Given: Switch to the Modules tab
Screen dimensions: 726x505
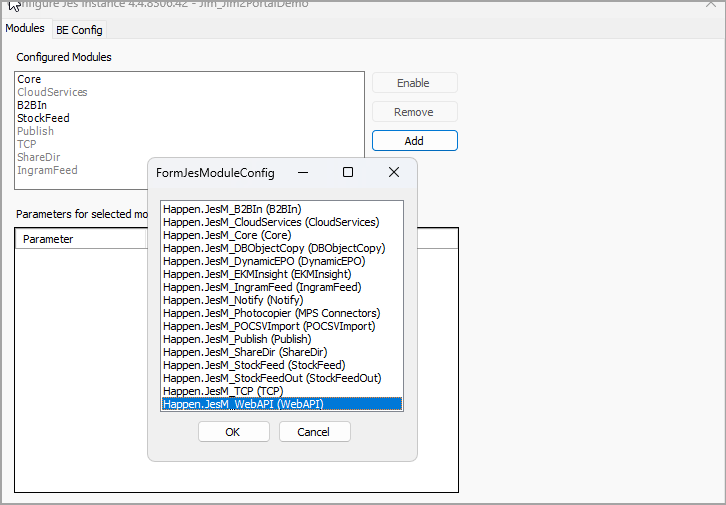Looking at the screenshot, I should pos(25,29).
